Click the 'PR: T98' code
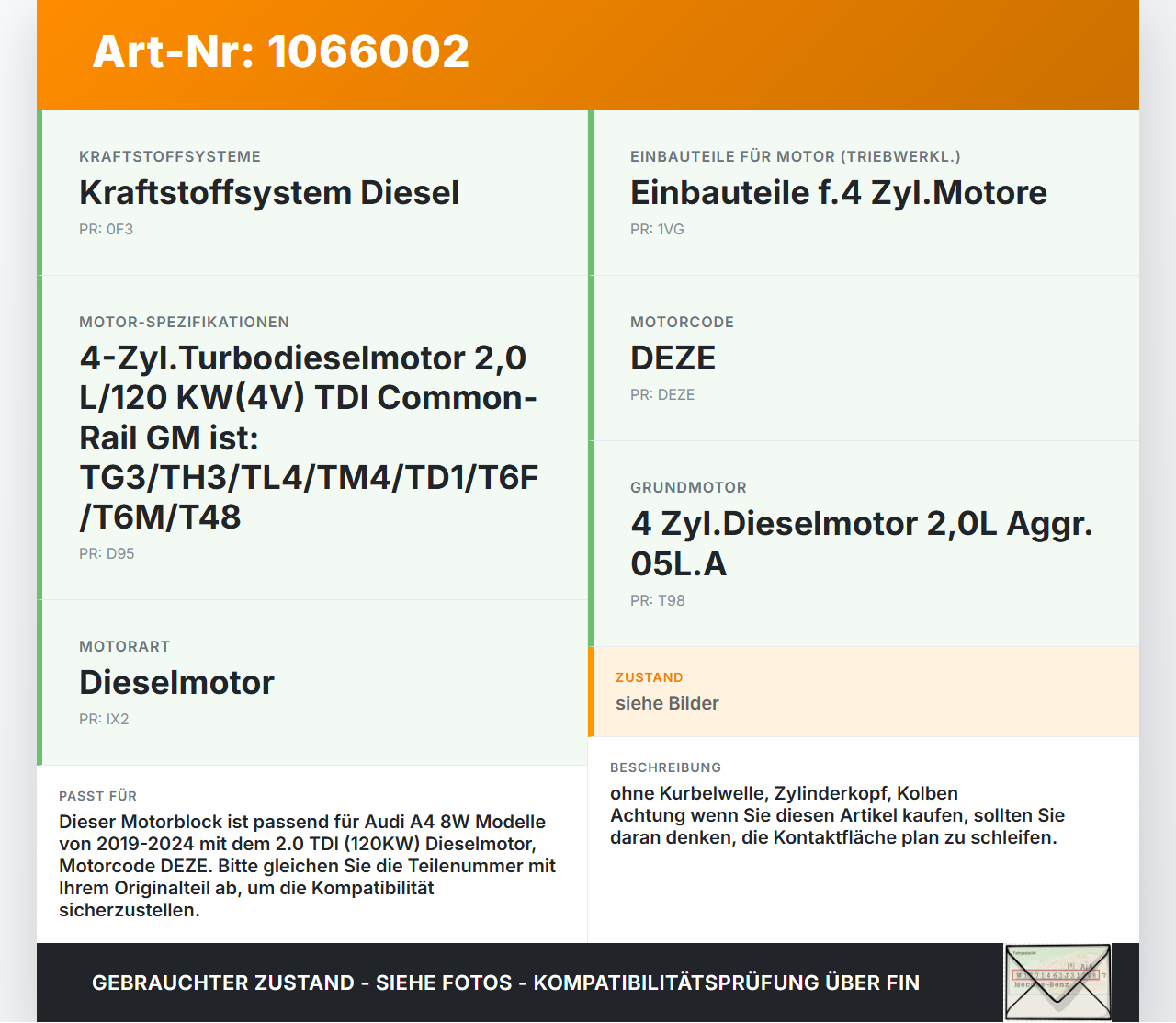Screen dimensions: 1176x1023 pos(659,601)
